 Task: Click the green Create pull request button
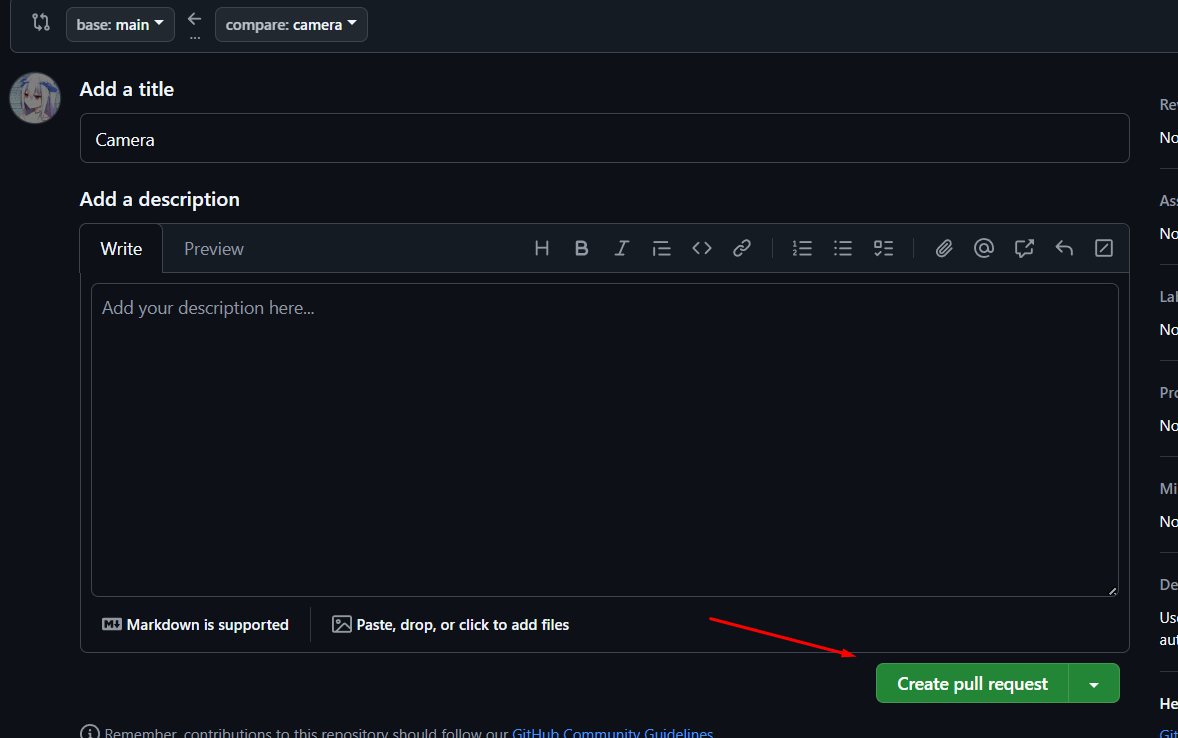click(972, 684)
